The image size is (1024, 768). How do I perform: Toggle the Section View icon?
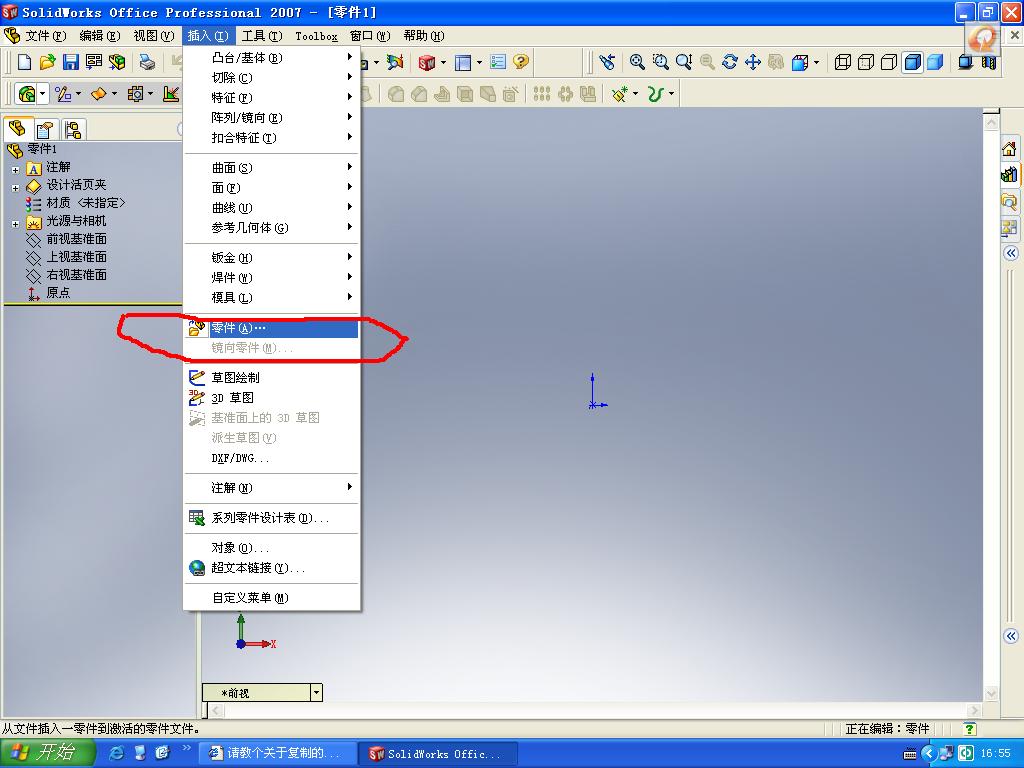pyautogui.click(x=989, y=62)
